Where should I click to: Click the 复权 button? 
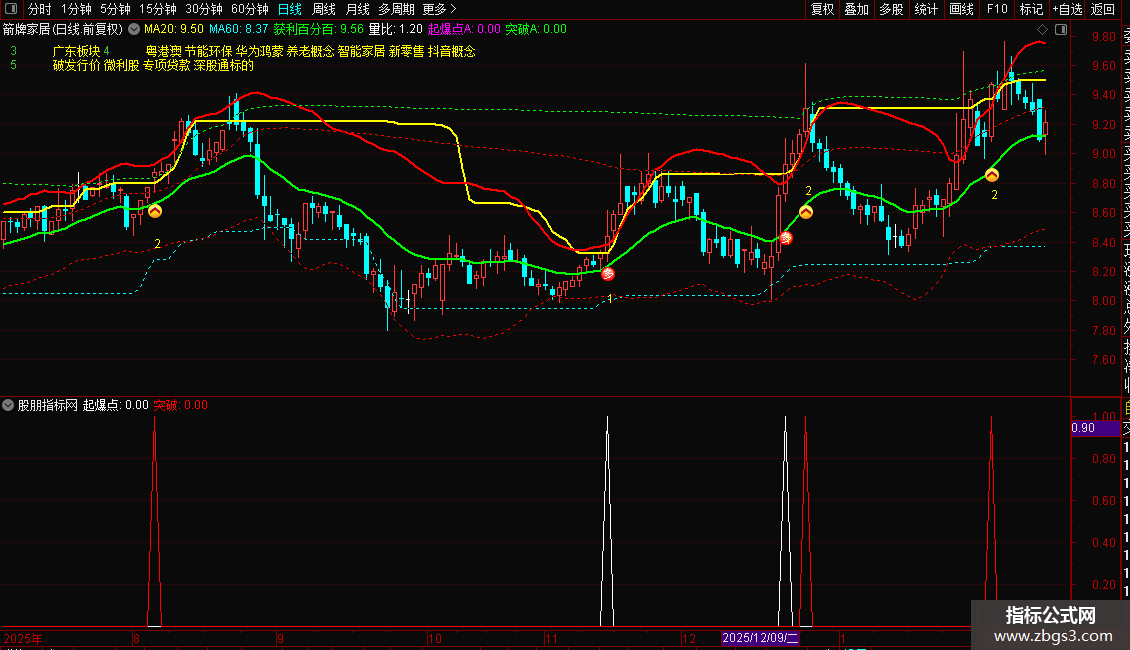coord(822,9)
